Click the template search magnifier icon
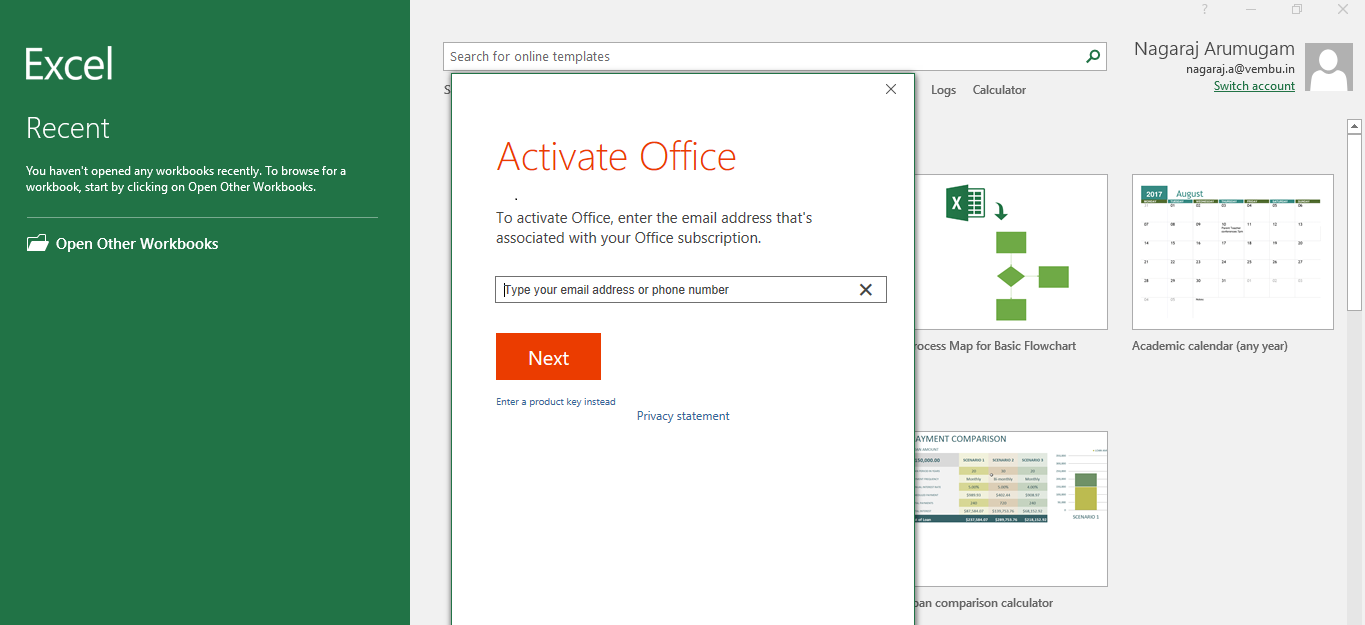Image resolution: width=1365 pixels, height=625 pixels. point(1093,57)
